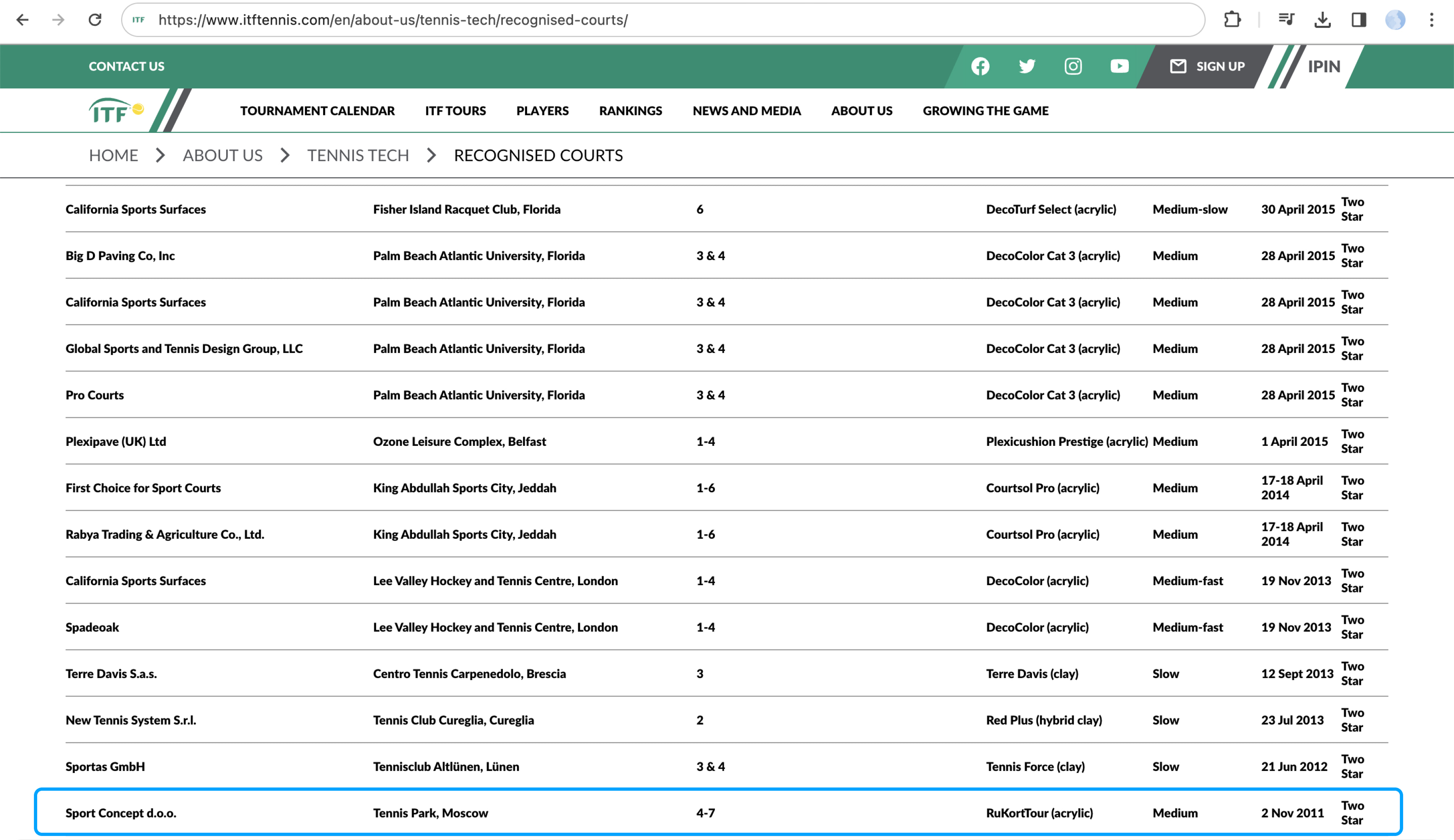This screenshot has width=1454, height=840.
Task: Open the ITF YouTube channel icon
Action: click(1119, 66)
